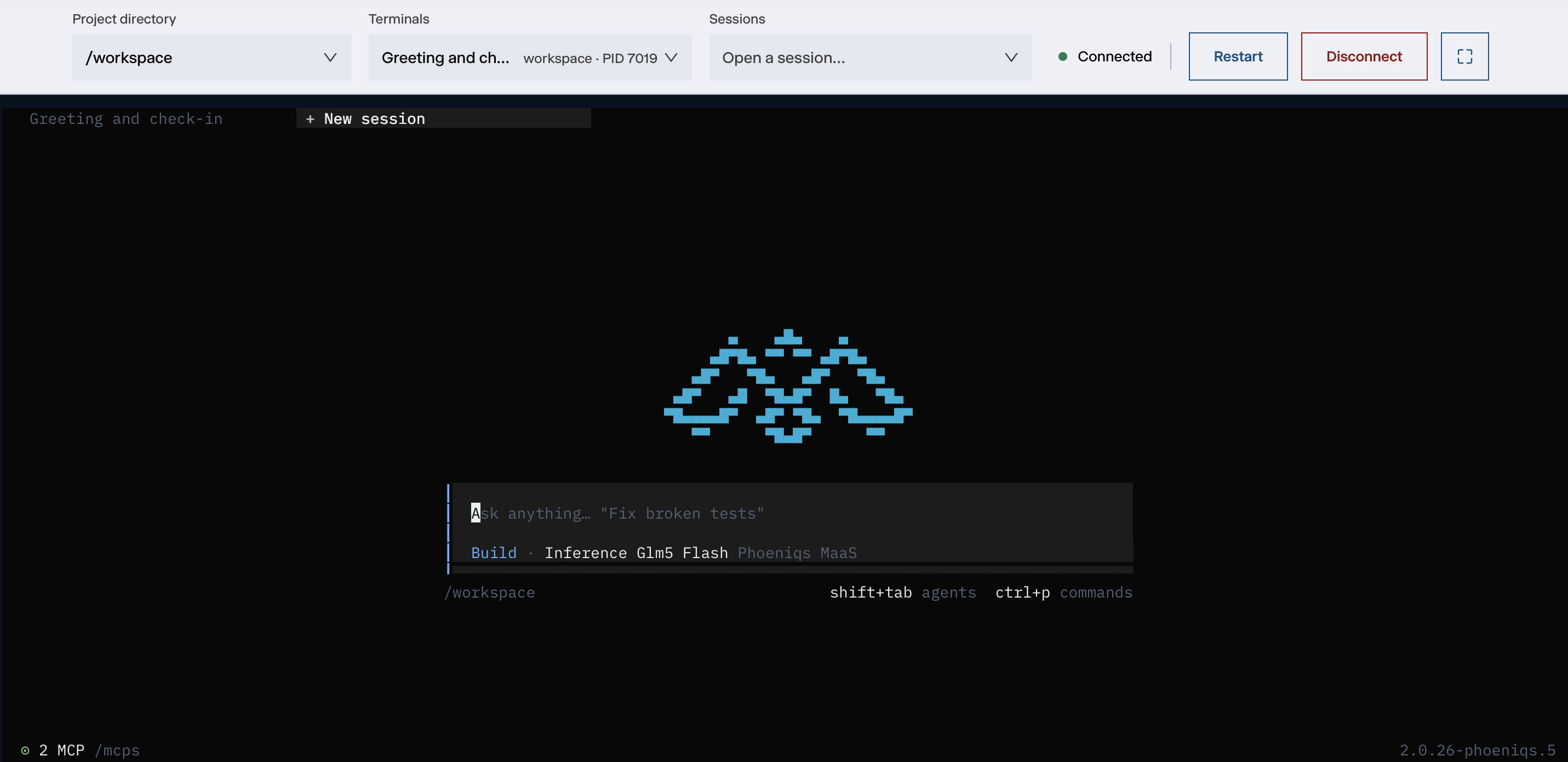This screenshot has height=762, width=1568.
Task: Click the /mcps command in status bar
Action: point(117,750)
